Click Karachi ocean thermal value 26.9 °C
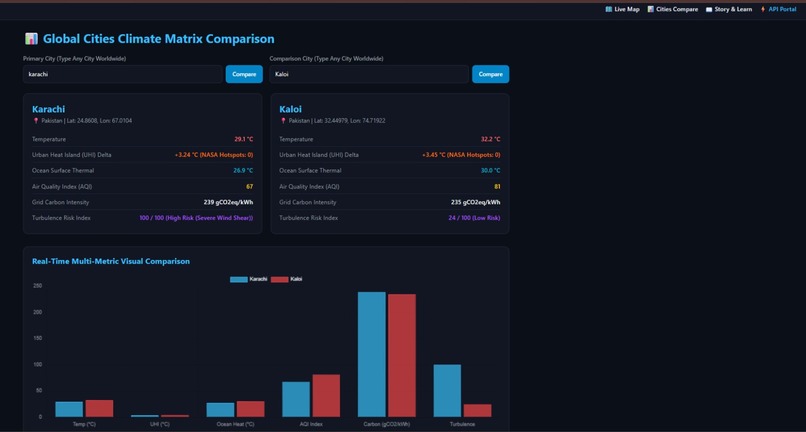 244,171
